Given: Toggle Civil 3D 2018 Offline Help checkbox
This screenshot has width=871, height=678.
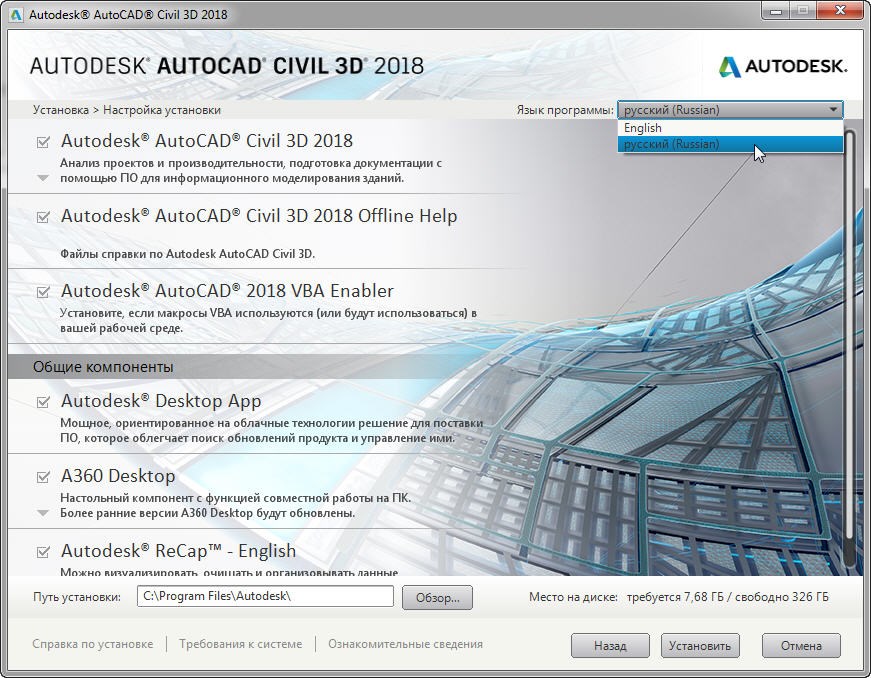Looking at the screenshot, I should point(43,217).
